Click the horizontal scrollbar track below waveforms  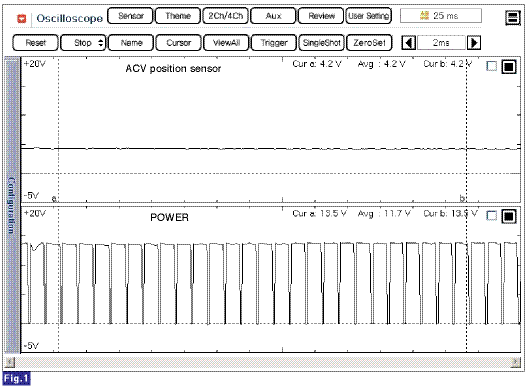pyautogui.click(x=262, y=362)
